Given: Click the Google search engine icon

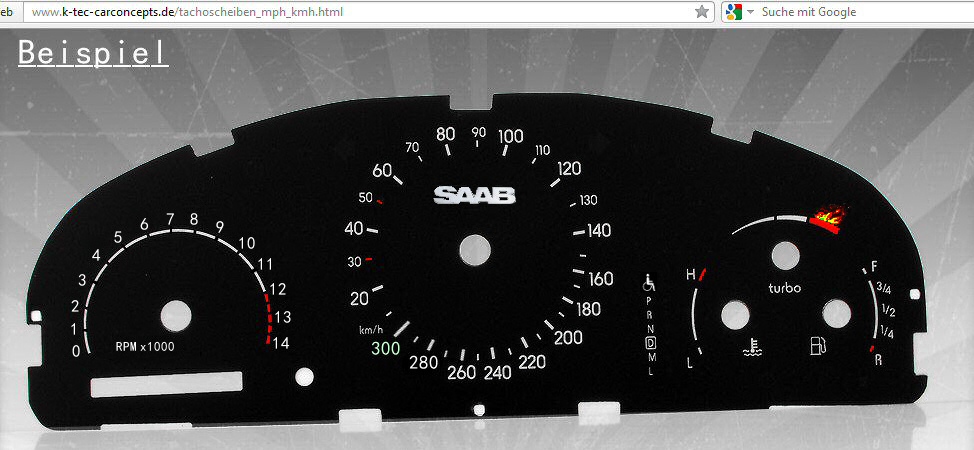Looking at the screenshot, I should click(x=734, y=12).
